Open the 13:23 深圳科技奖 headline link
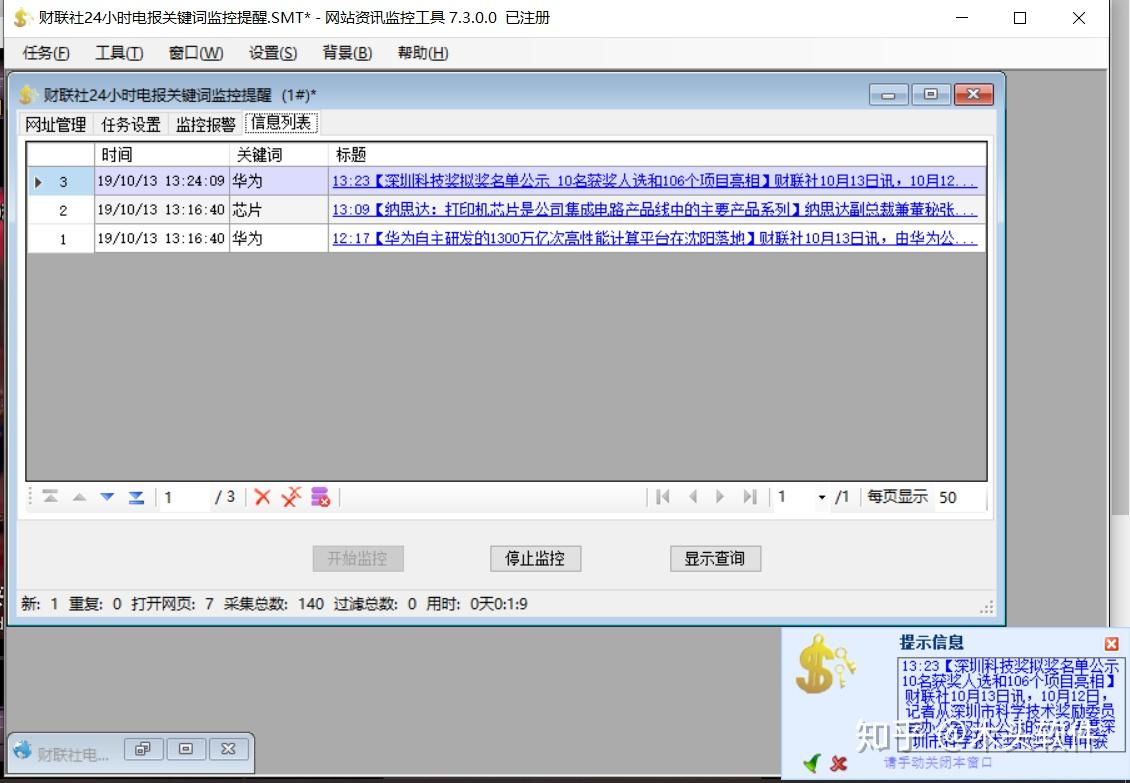This screenshot has width=1130, height=783. pos(654,181)
